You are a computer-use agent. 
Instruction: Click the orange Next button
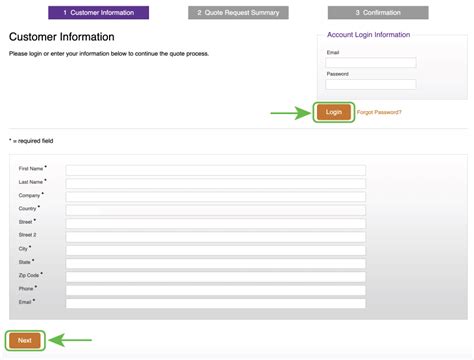tap(25, 340)
